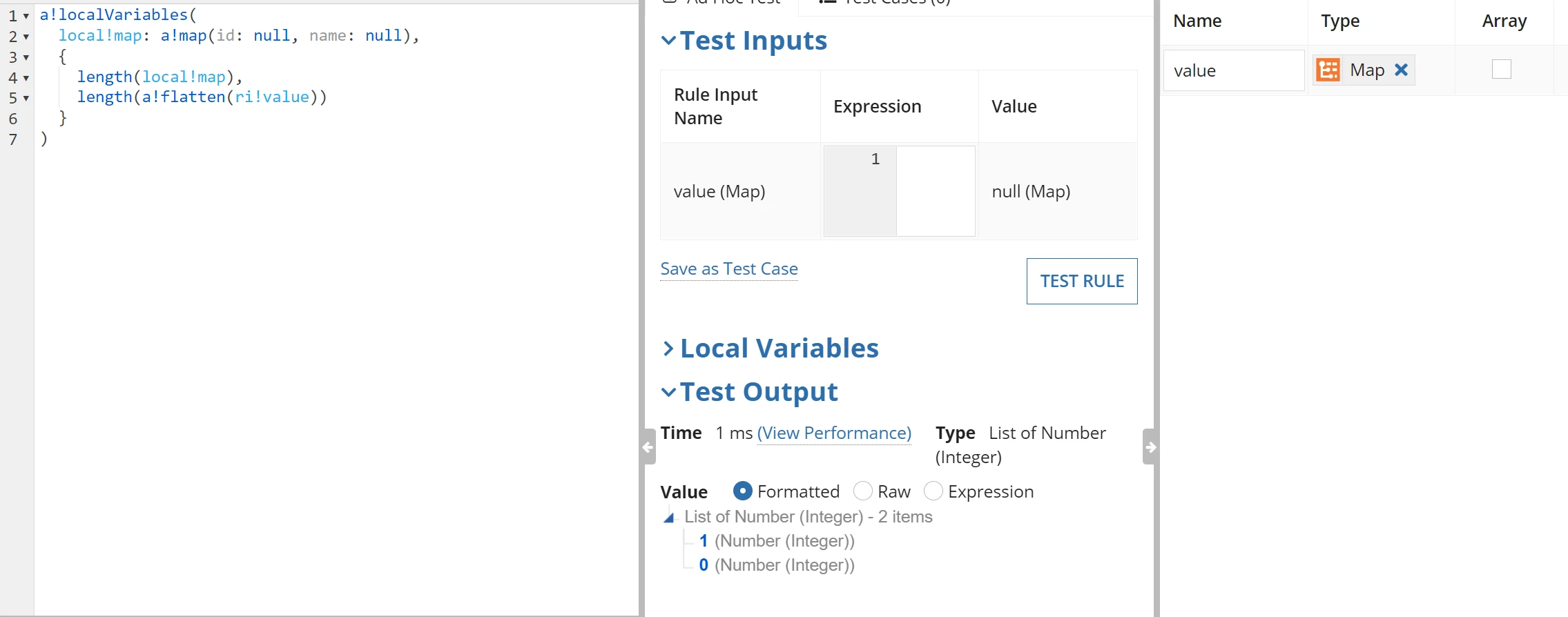The image size is (1568, 617).
Task: Click the Map type label
Action: pos(1367,70)
